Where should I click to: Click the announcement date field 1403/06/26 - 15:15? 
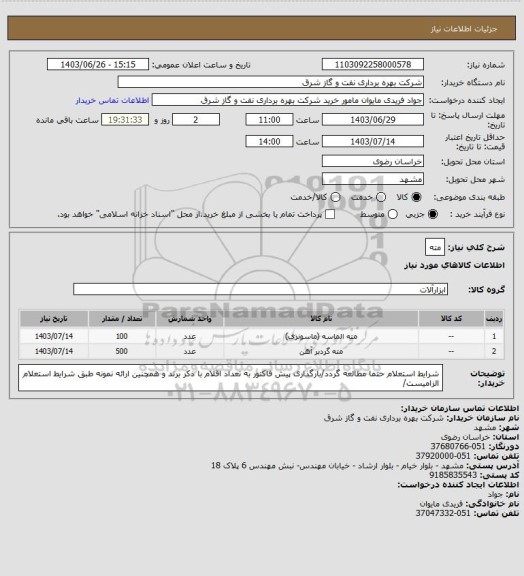tap(98, 64)
